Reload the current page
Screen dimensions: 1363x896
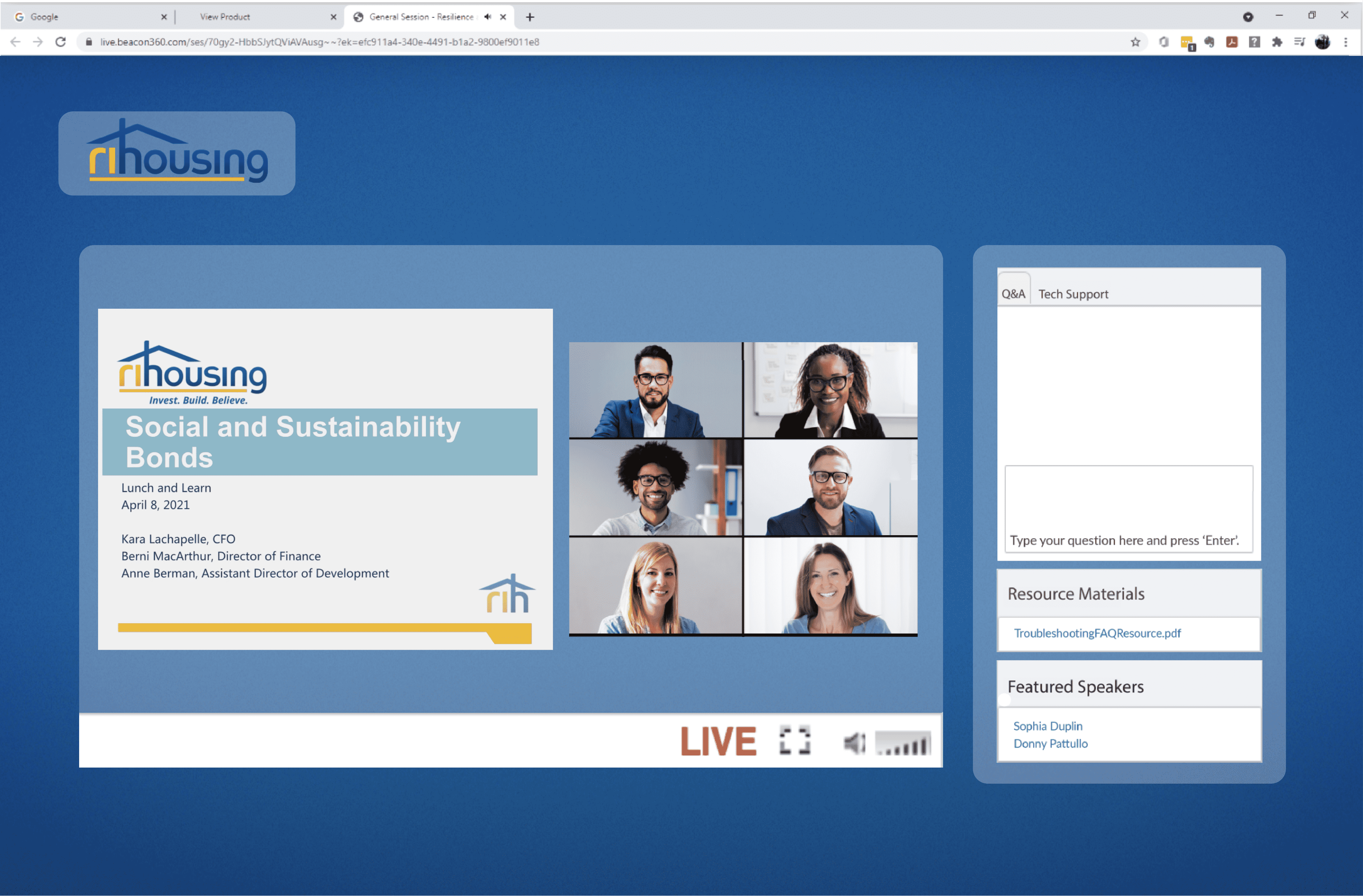(61, 42)
